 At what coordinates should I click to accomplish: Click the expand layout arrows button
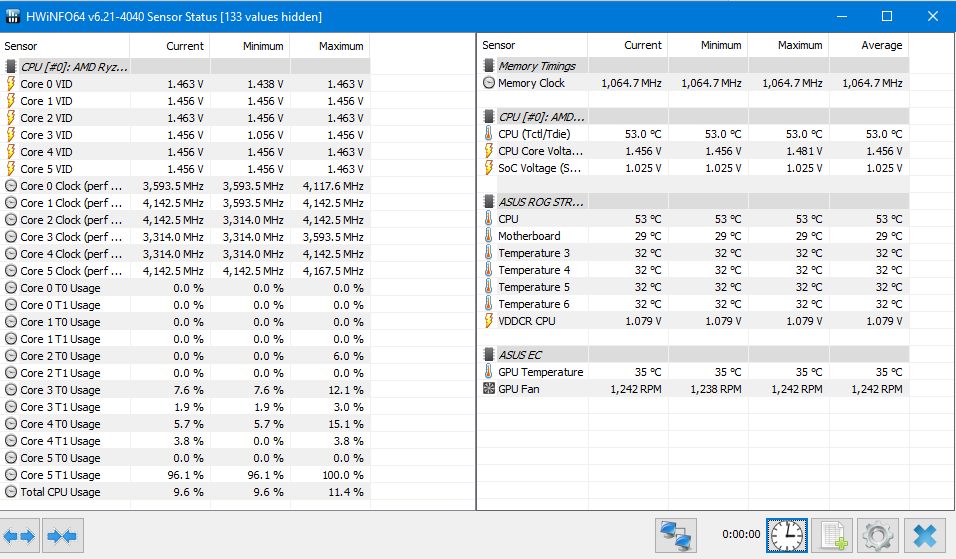pos(20,536)
